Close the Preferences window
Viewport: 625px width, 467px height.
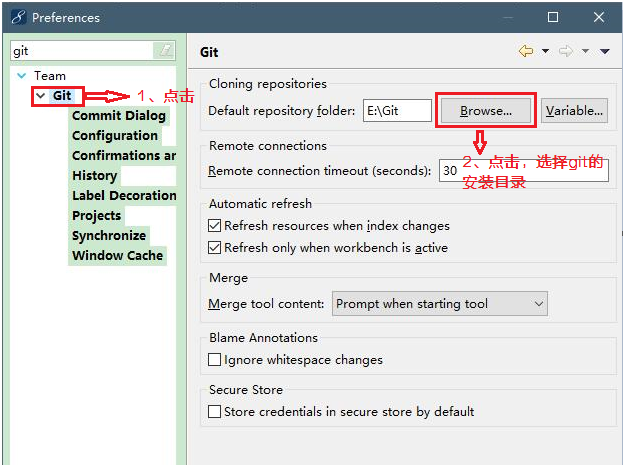(599, 17)
